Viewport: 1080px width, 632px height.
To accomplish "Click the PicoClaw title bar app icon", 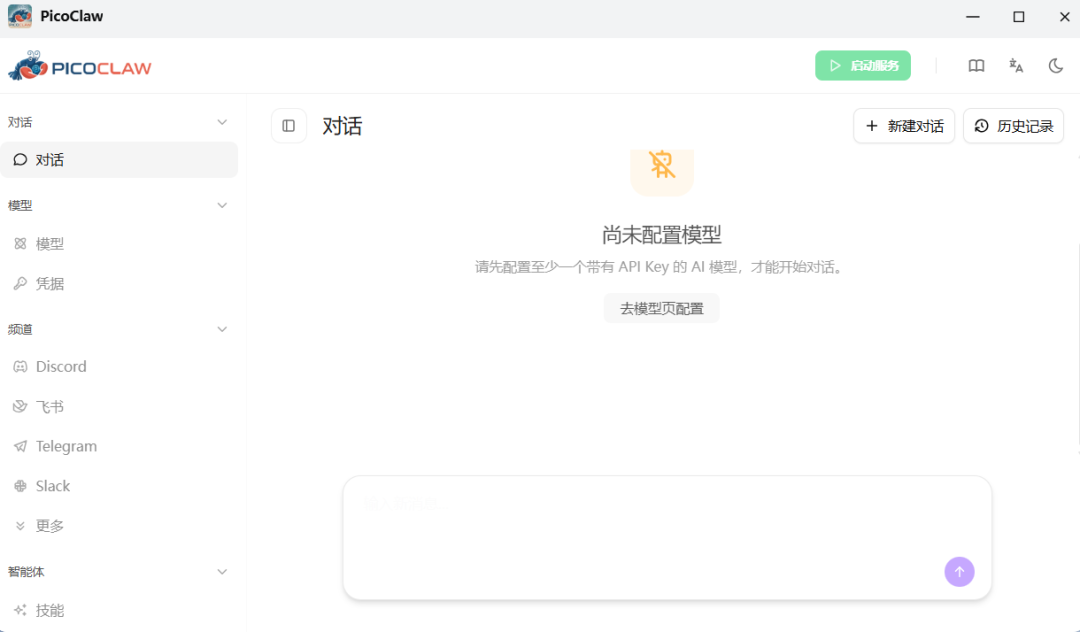I will tap(20, 16).
